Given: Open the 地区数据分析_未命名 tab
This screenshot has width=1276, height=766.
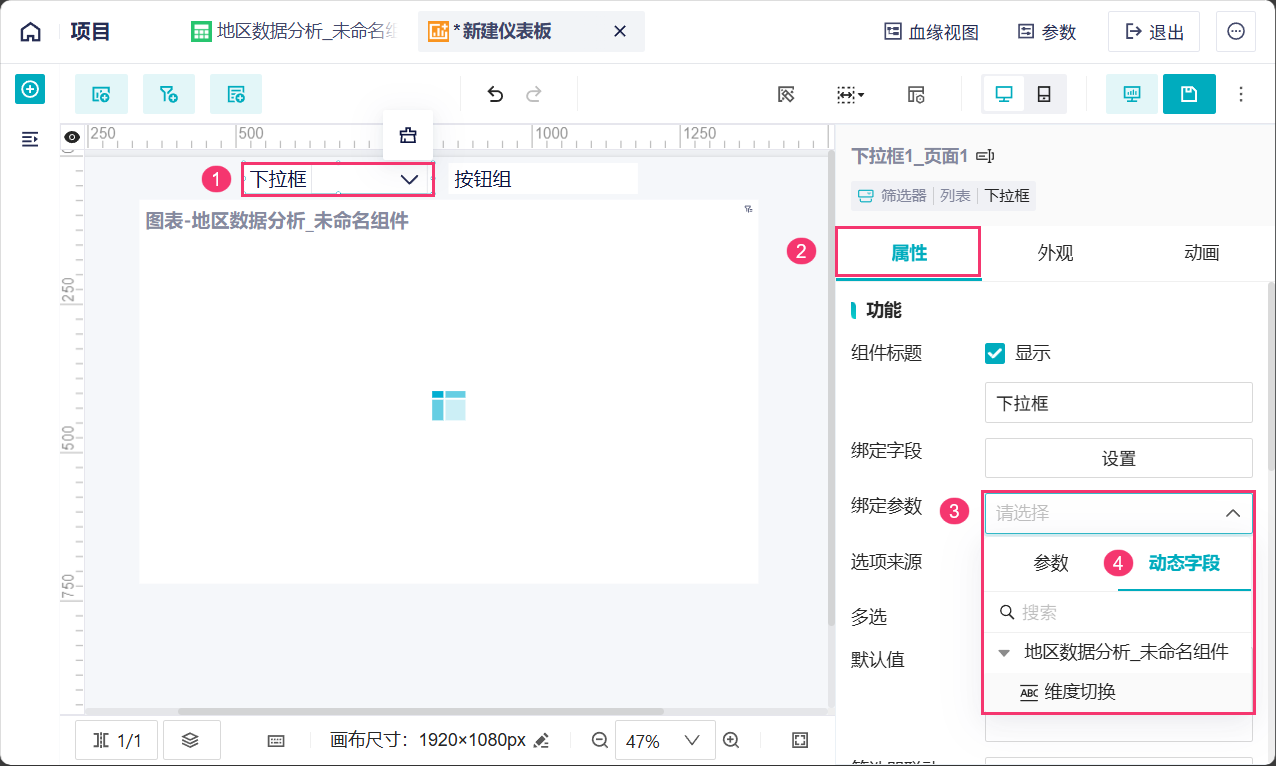Looking at the screenshot, I should click(292, 32).
